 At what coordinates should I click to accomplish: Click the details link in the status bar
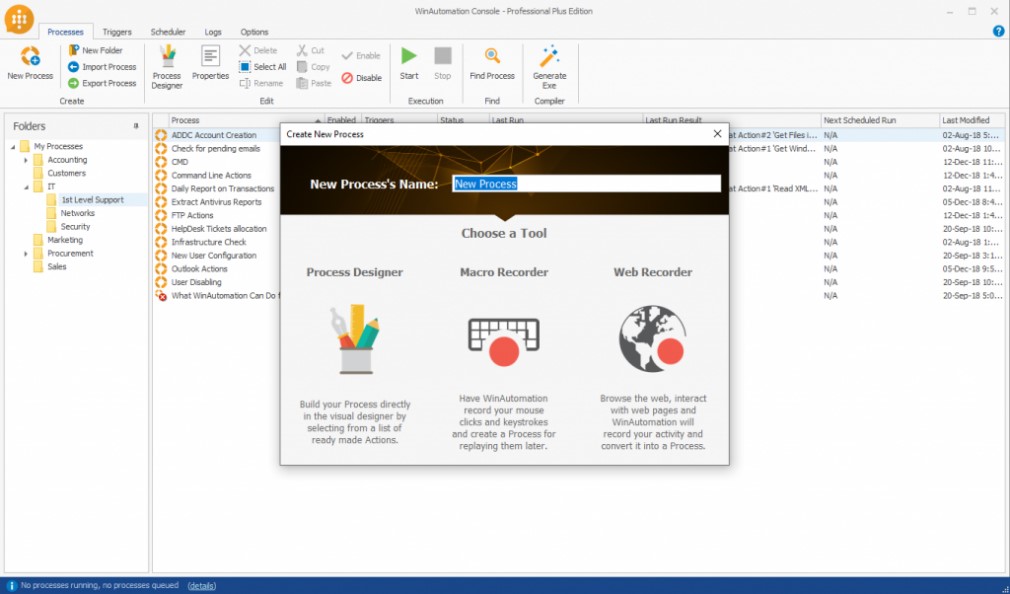click(x=200, y=585)
